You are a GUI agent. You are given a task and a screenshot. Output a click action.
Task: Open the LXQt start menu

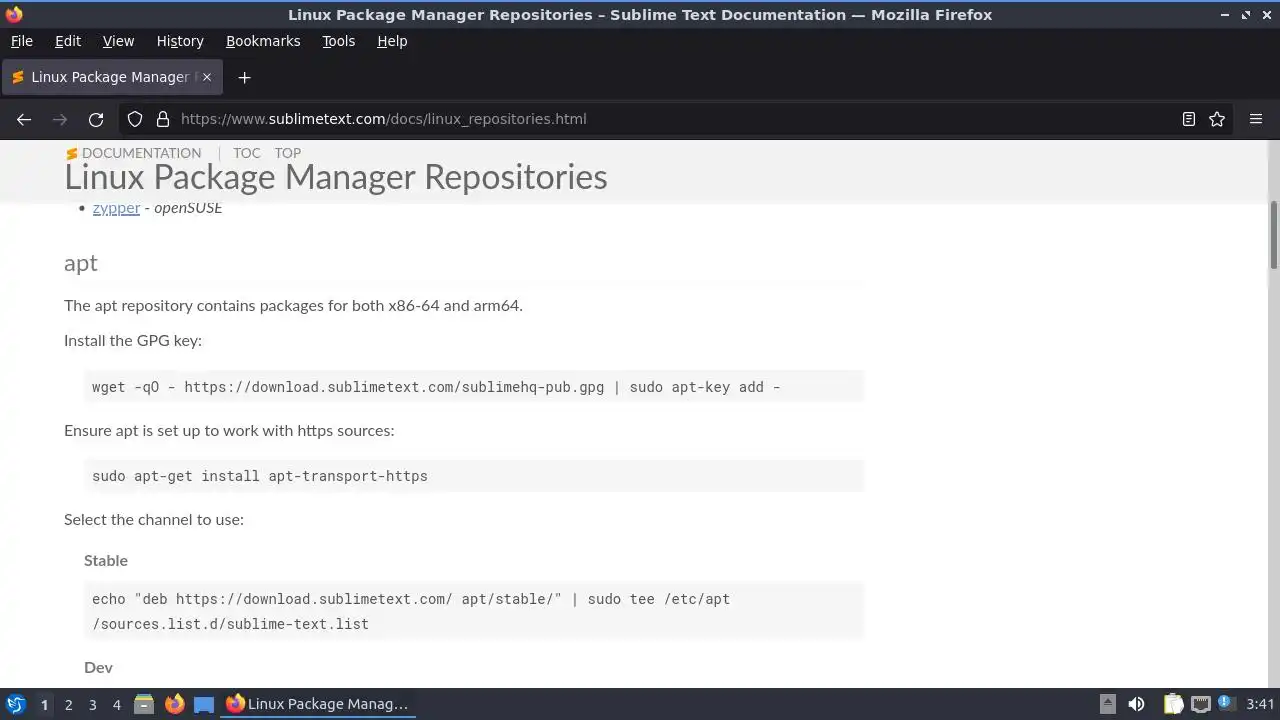[x=15, y=704]
